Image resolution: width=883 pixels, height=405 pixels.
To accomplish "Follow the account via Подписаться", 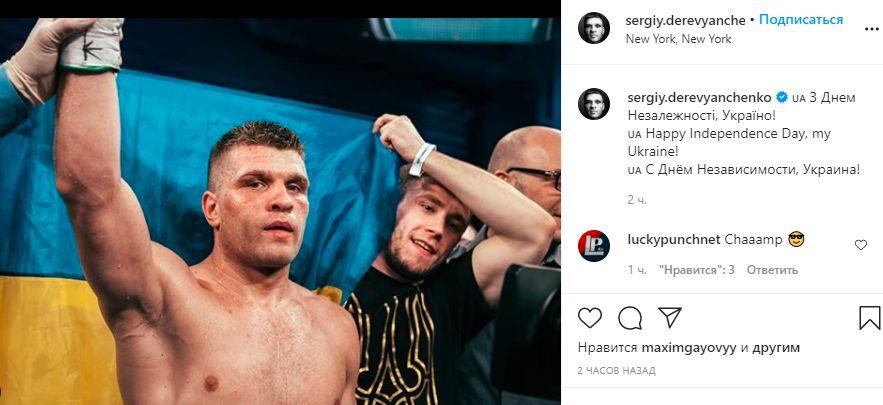I will tap(801, 20).
